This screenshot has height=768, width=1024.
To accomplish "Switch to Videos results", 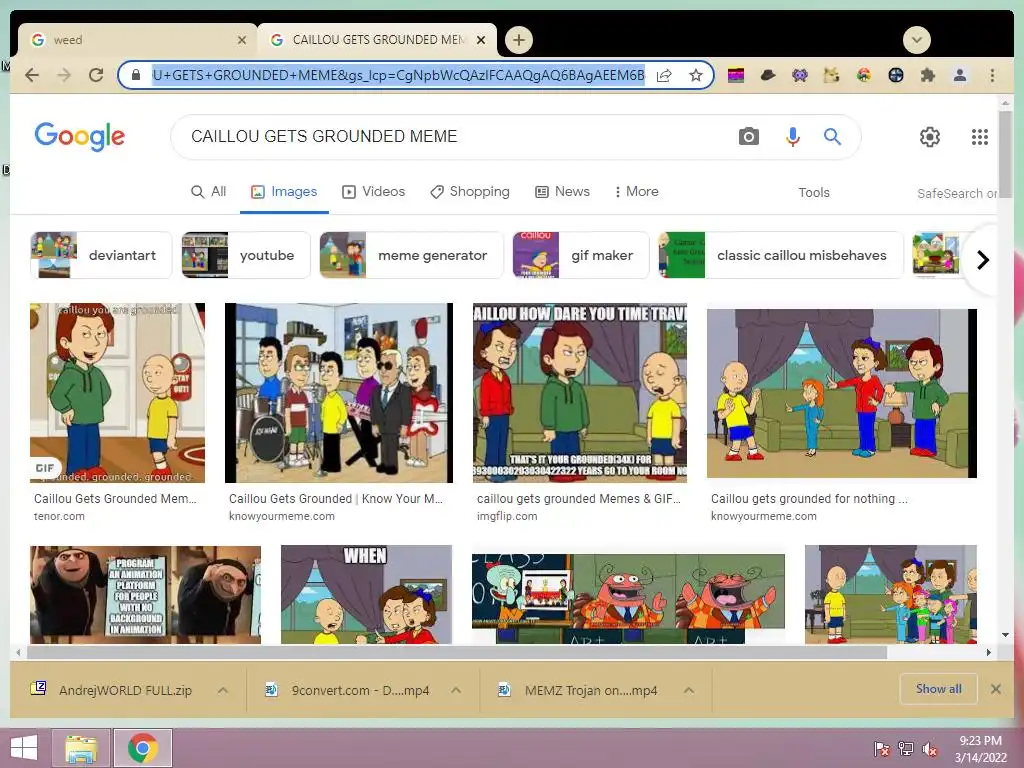I will [374, 191].
